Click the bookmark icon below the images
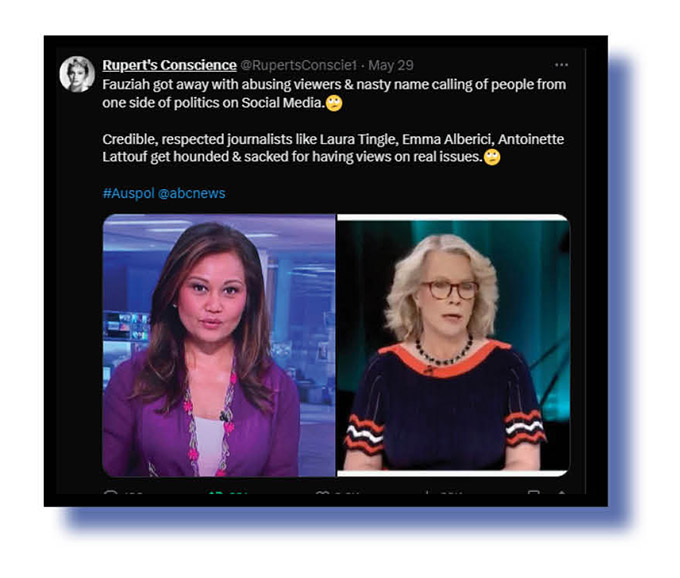This screenshot has width=680, height=578. coord(534,492)
